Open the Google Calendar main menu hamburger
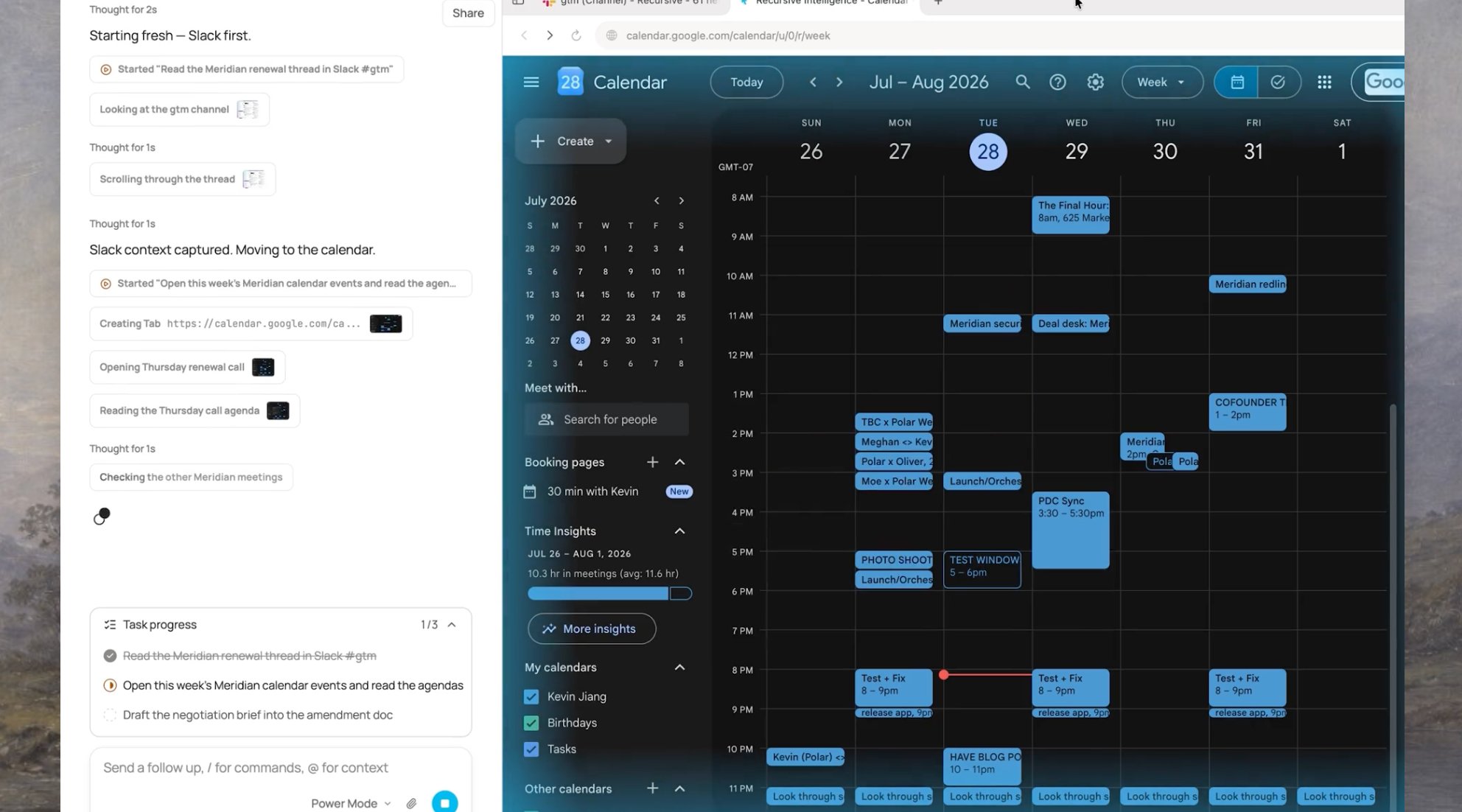1462x812 pixels. click(531, 82)
